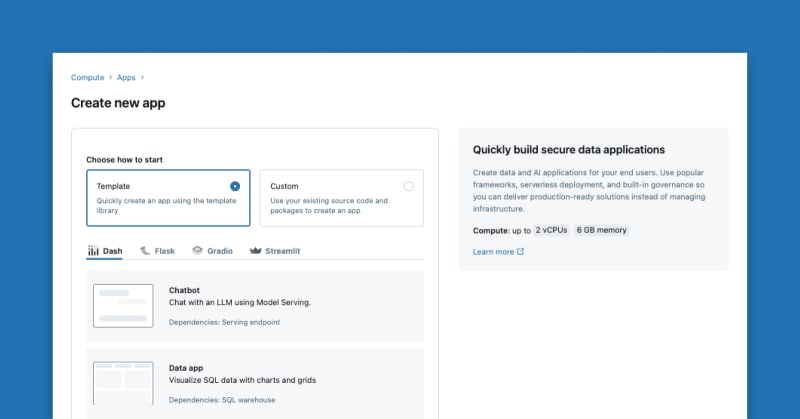Choose the Custom source code option card
The image size is (800, 419).
point(341,198)
